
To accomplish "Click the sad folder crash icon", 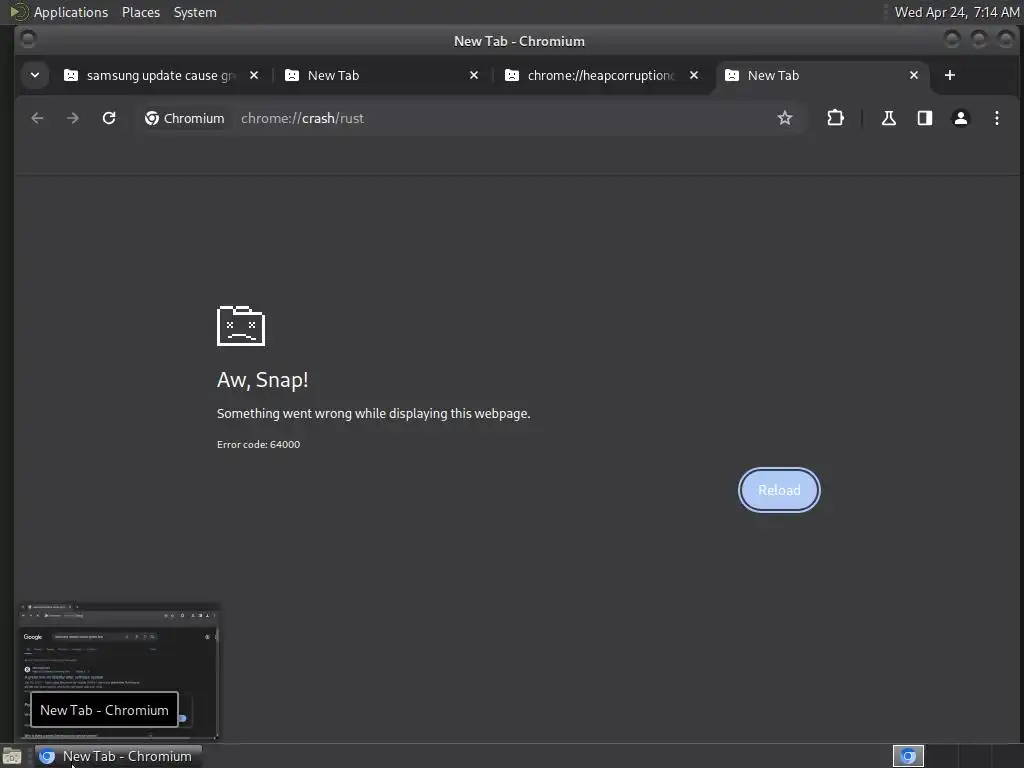I will (x=241, y=325).
